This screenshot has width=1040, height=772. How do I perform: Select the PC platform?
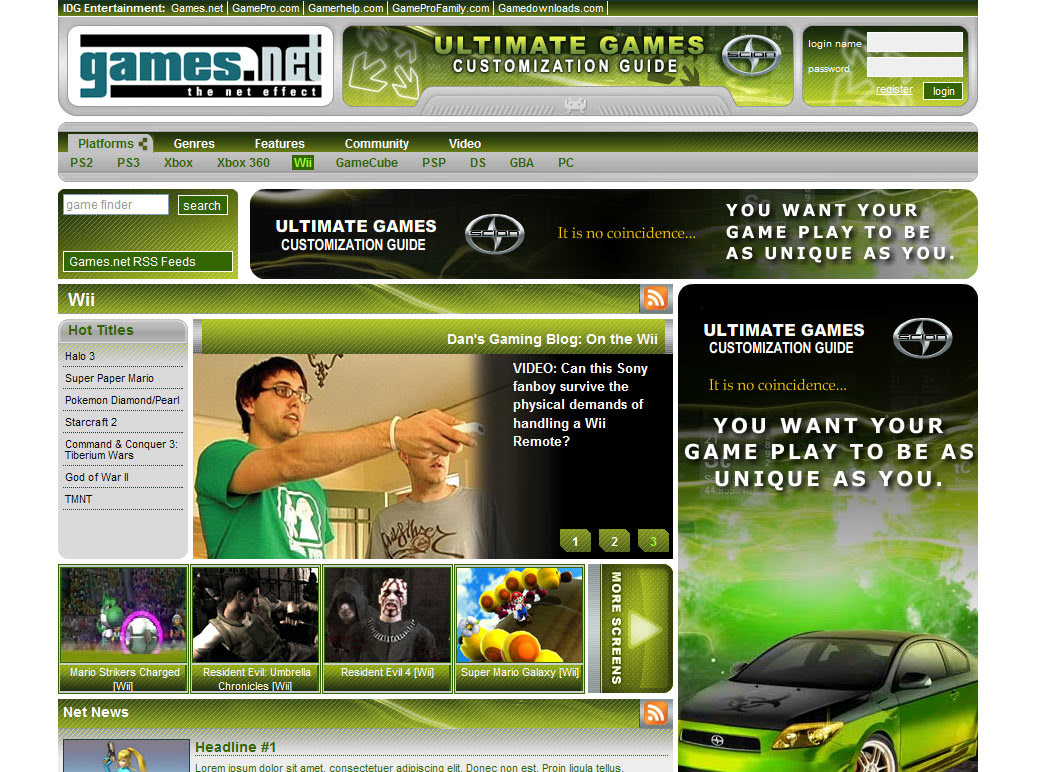coord(565,162)
